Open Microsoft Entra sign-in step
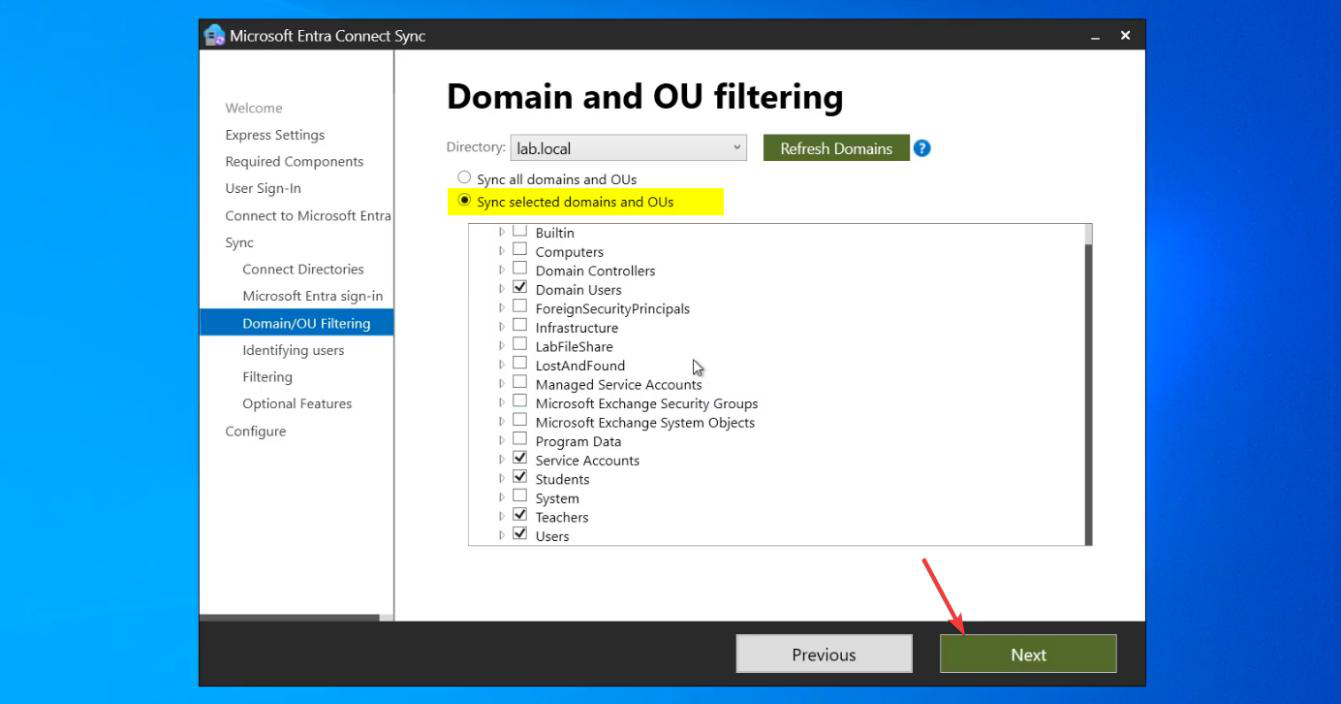 click(x=313, y=296)
